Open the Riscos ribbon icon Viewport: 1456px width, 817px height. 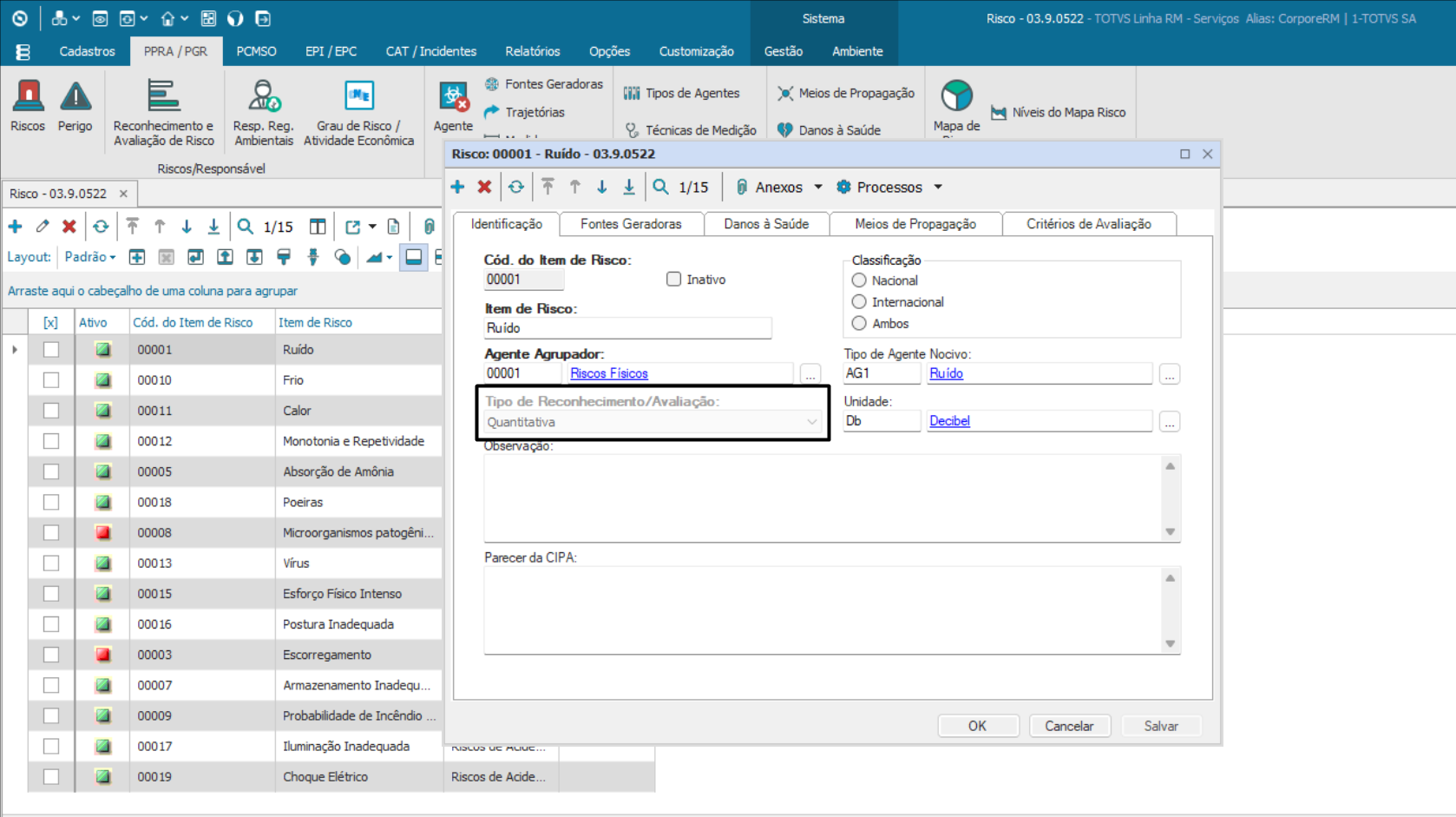tap(28, 105)
